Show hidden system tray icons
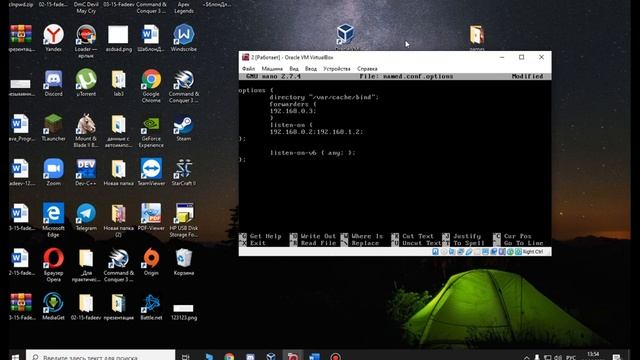 [527, 357]
